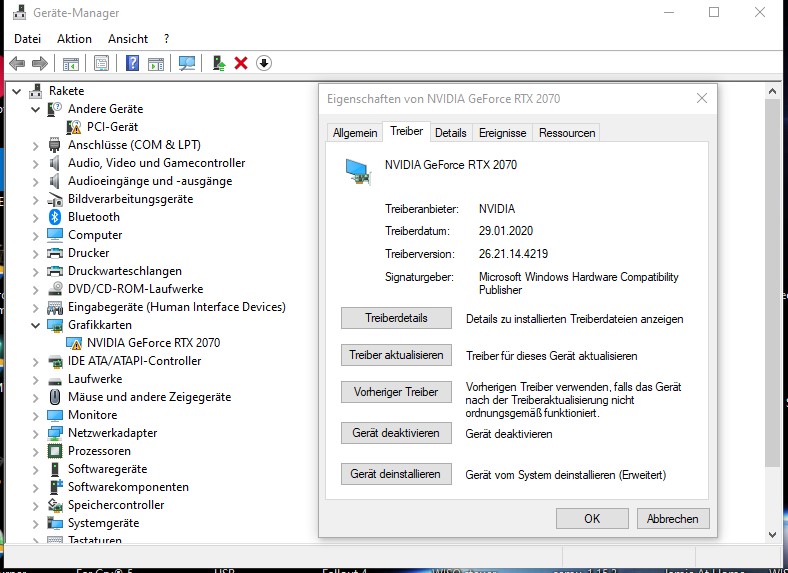Viewport: 788px width, 573px height.
Task: Click the Softwarekomponenten icon
Action: pyautogui.click(x=55, y=487)
